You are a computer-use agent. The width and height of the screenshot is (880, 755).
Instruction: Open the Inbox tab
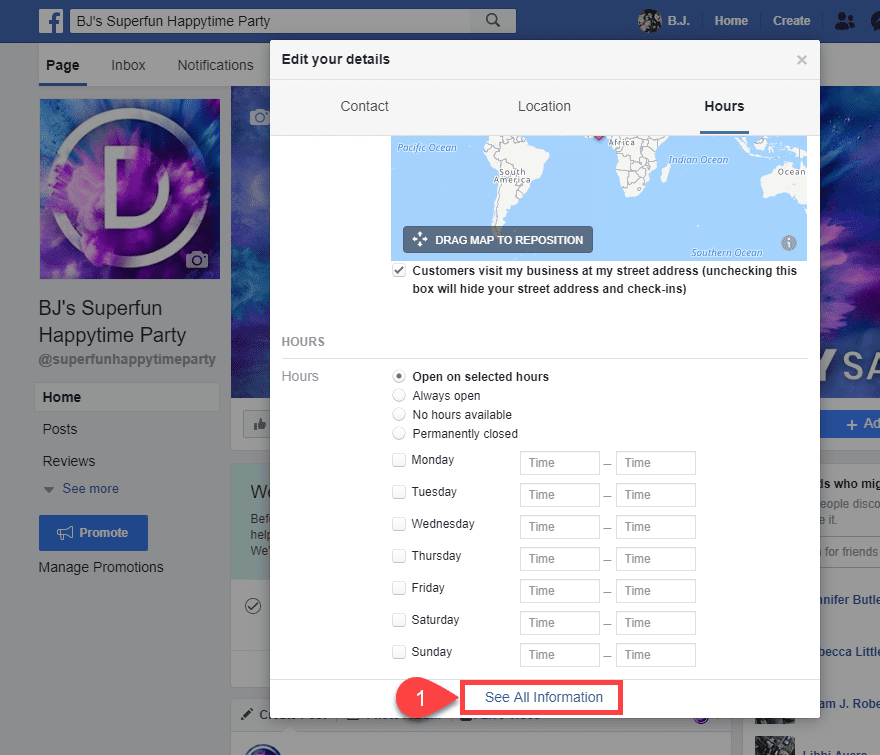point(128,65)
